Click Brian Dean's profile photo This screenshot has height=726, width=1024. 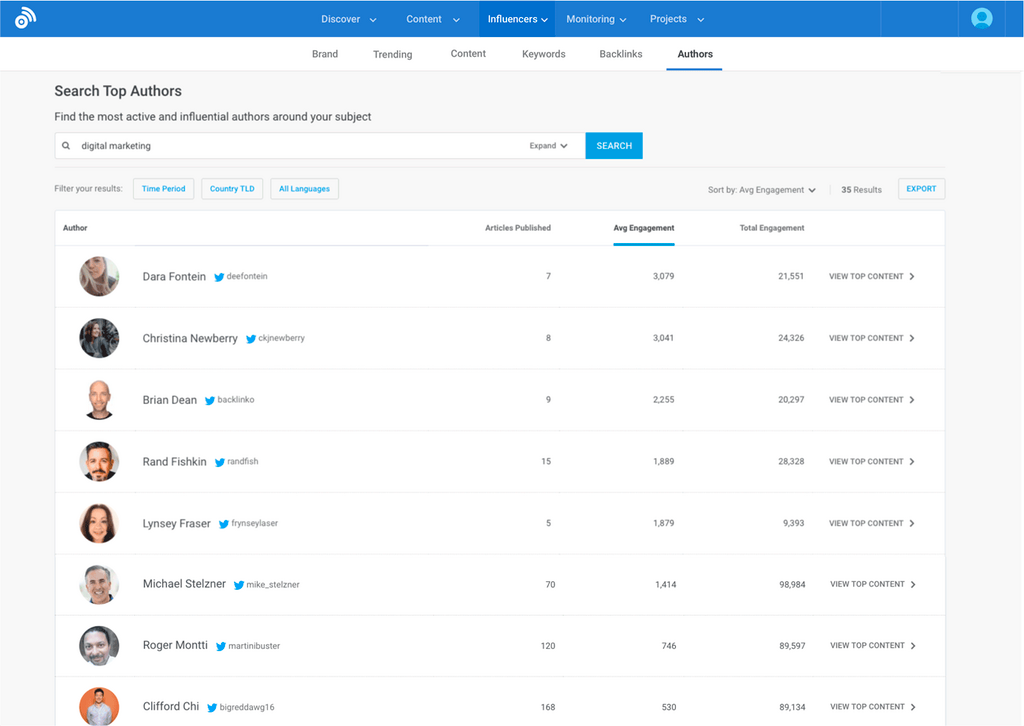coord(99,400)
